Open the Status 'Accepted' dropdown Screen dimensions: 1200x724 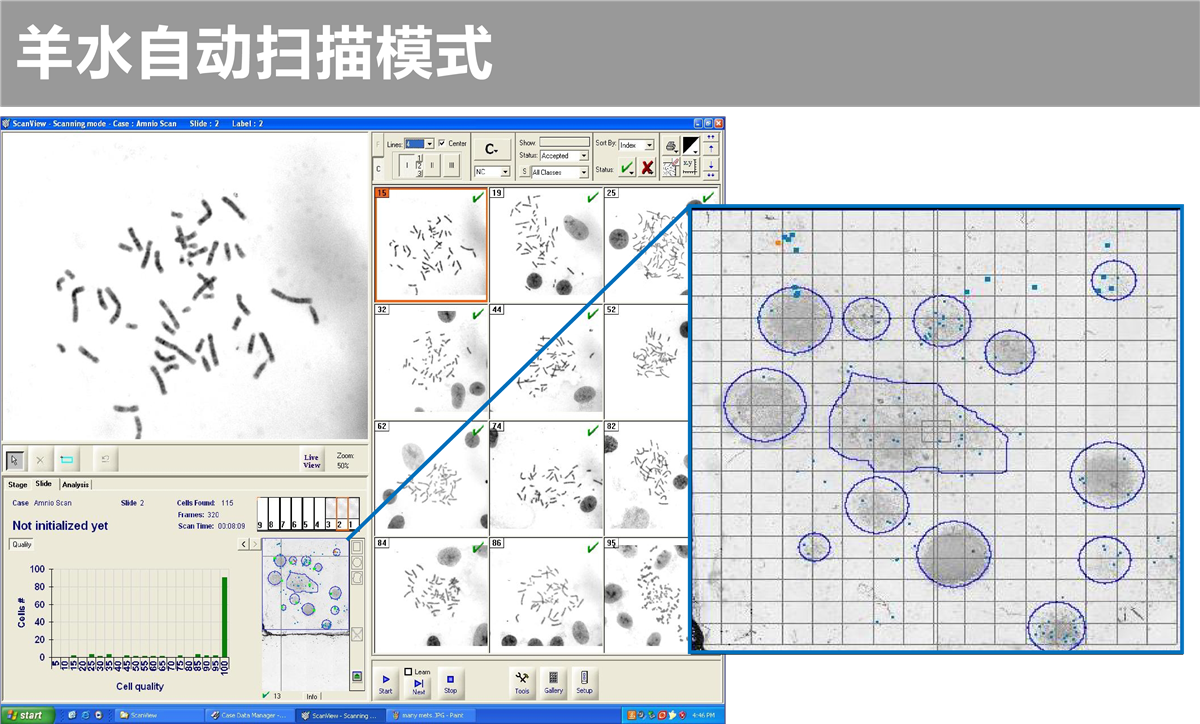[x=584, y=156]
